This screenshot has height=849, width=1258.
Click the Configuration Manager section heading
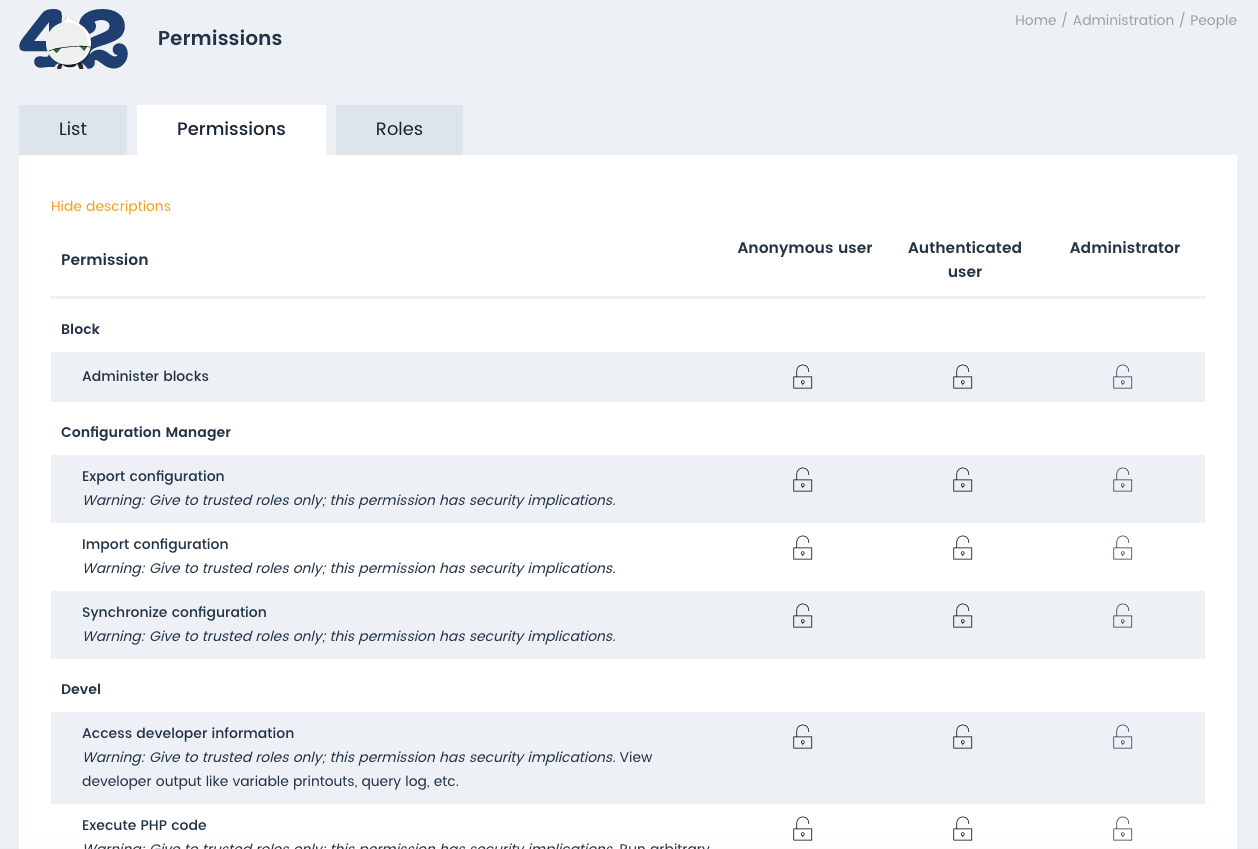tap(146, 432)
